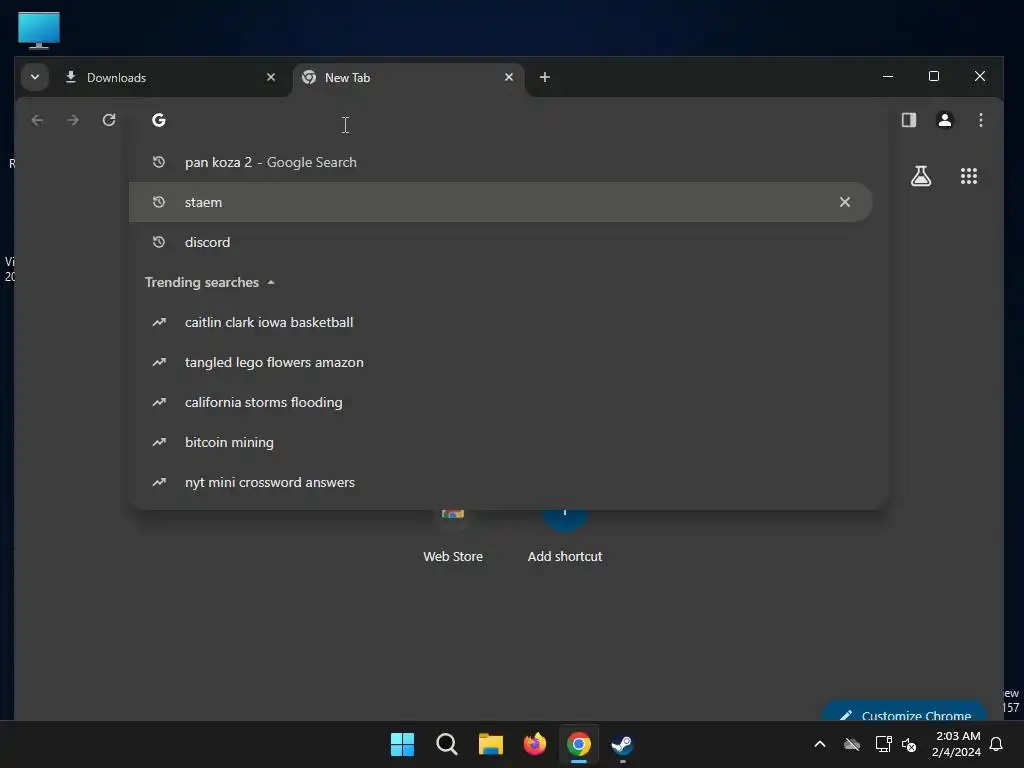Go forward with the forward arrow
Viewport: 1024px width, 768px height.
73,120
